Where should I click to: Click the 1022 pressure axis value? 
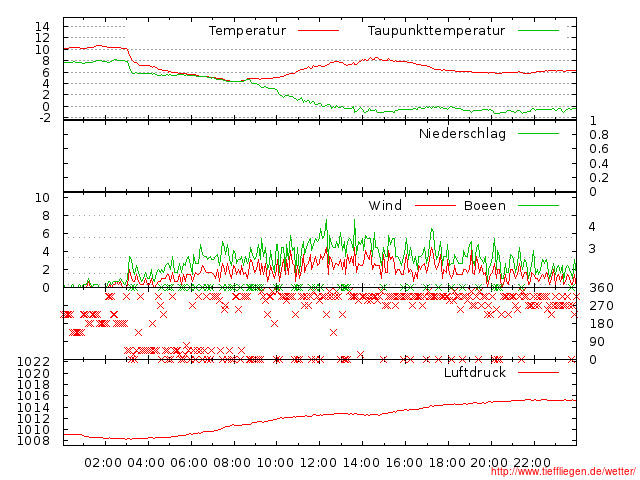[x=33, y=362]
